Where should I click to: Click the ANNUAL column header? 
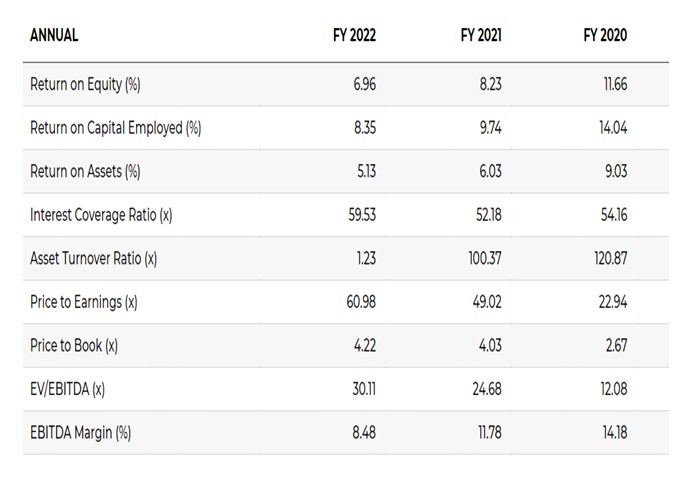point(54,36)
